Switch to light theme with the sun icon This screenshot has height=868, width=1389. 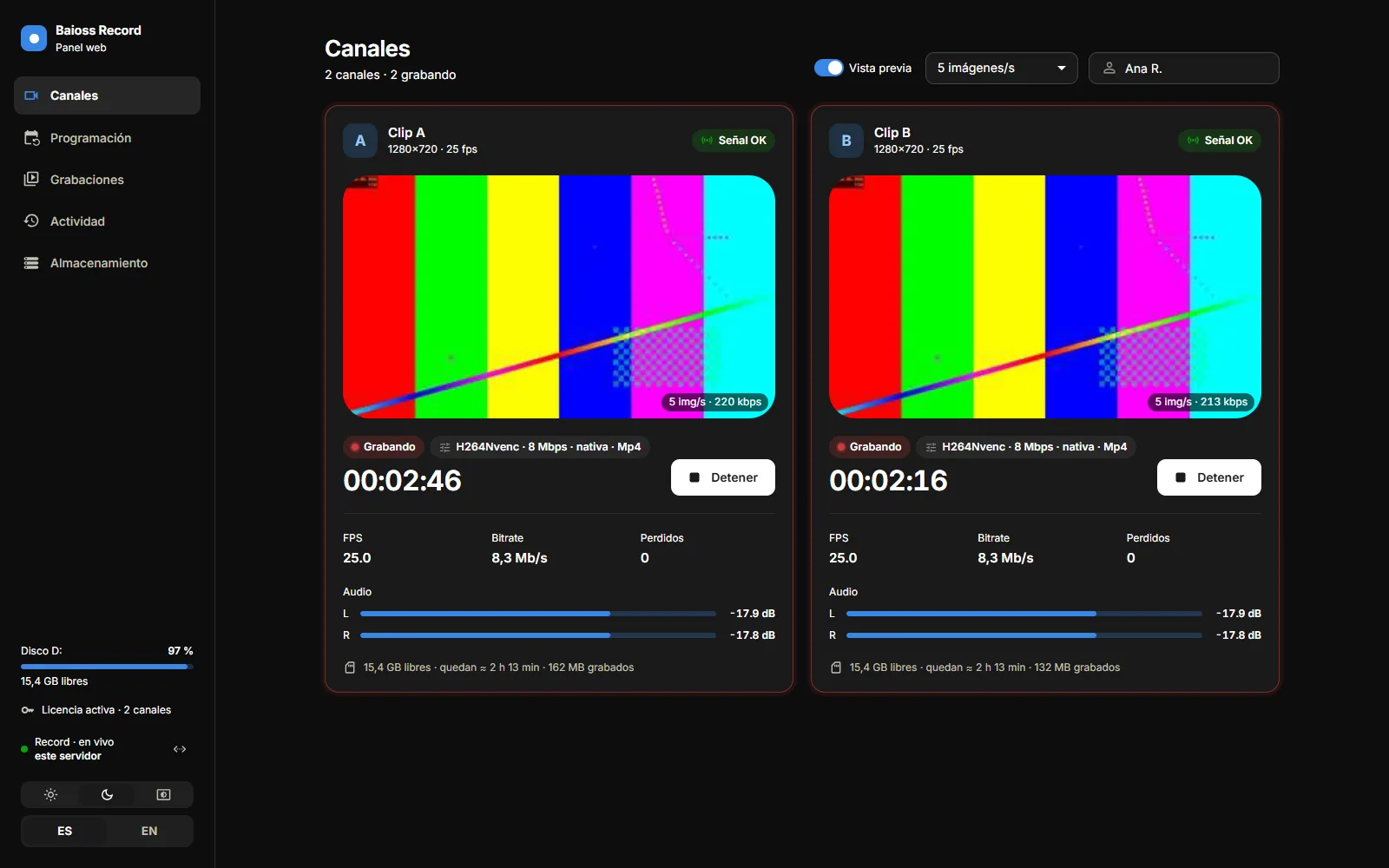[50, 795]
